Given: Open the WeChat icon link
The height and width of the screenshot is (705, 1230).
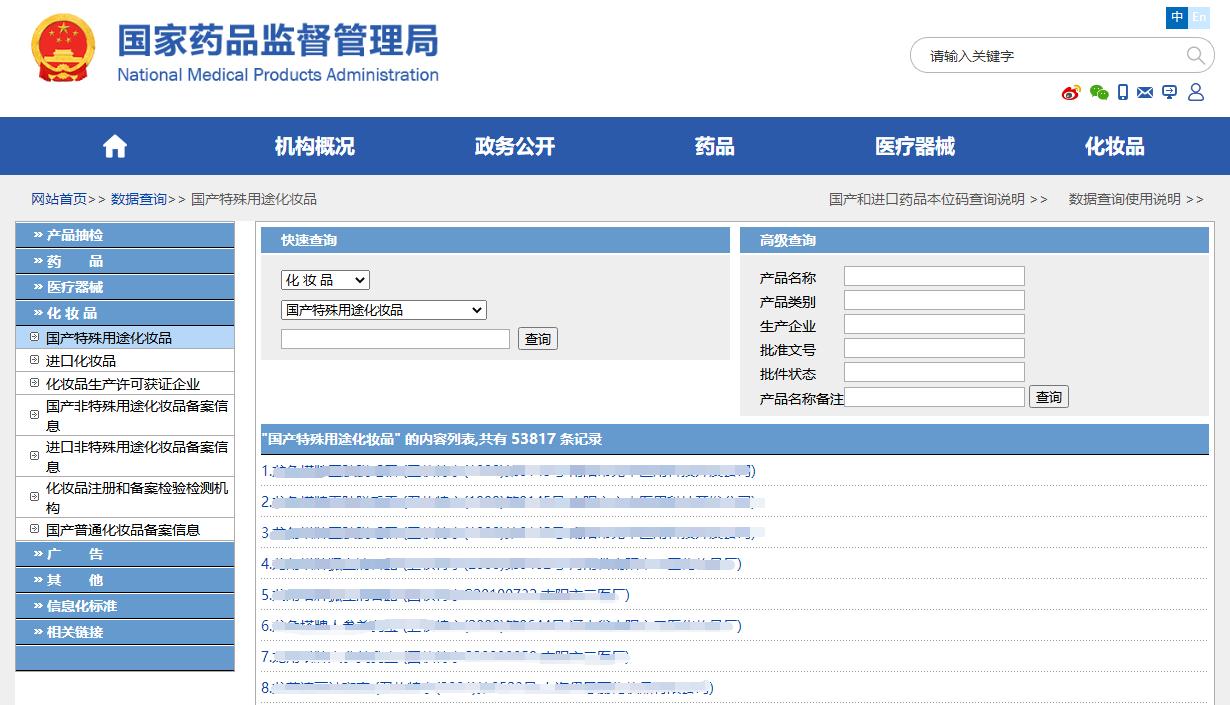Looking at the screenshot, I should (1099, 93).
